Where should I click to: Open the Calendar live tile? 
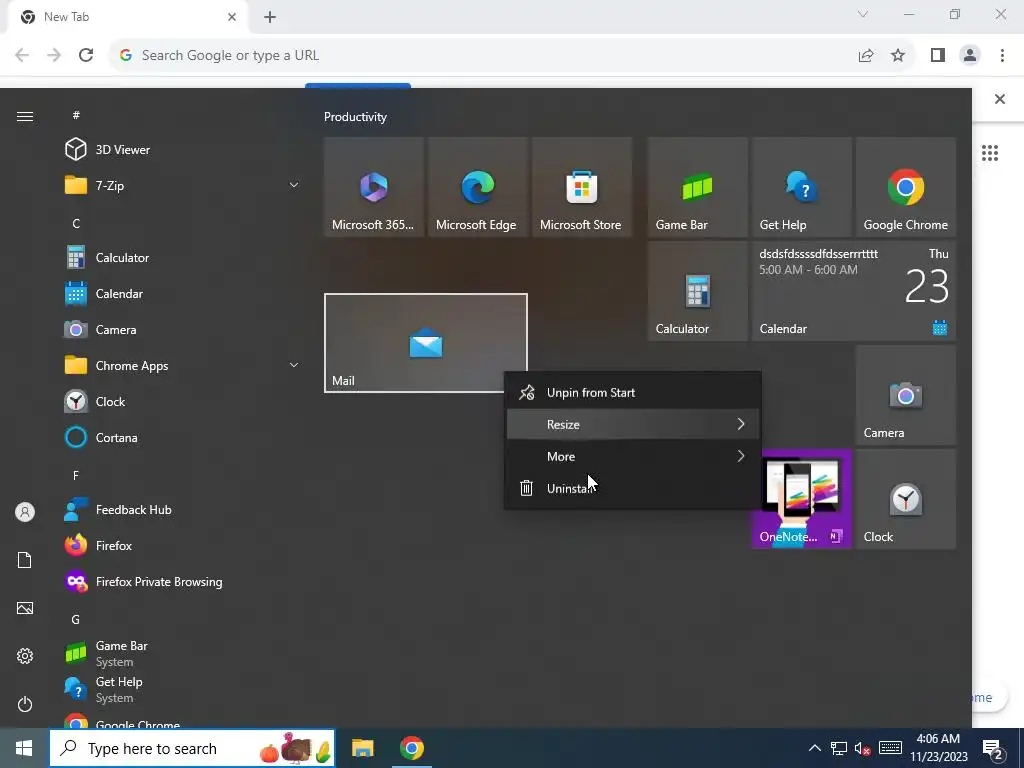(x=854, y=291)
